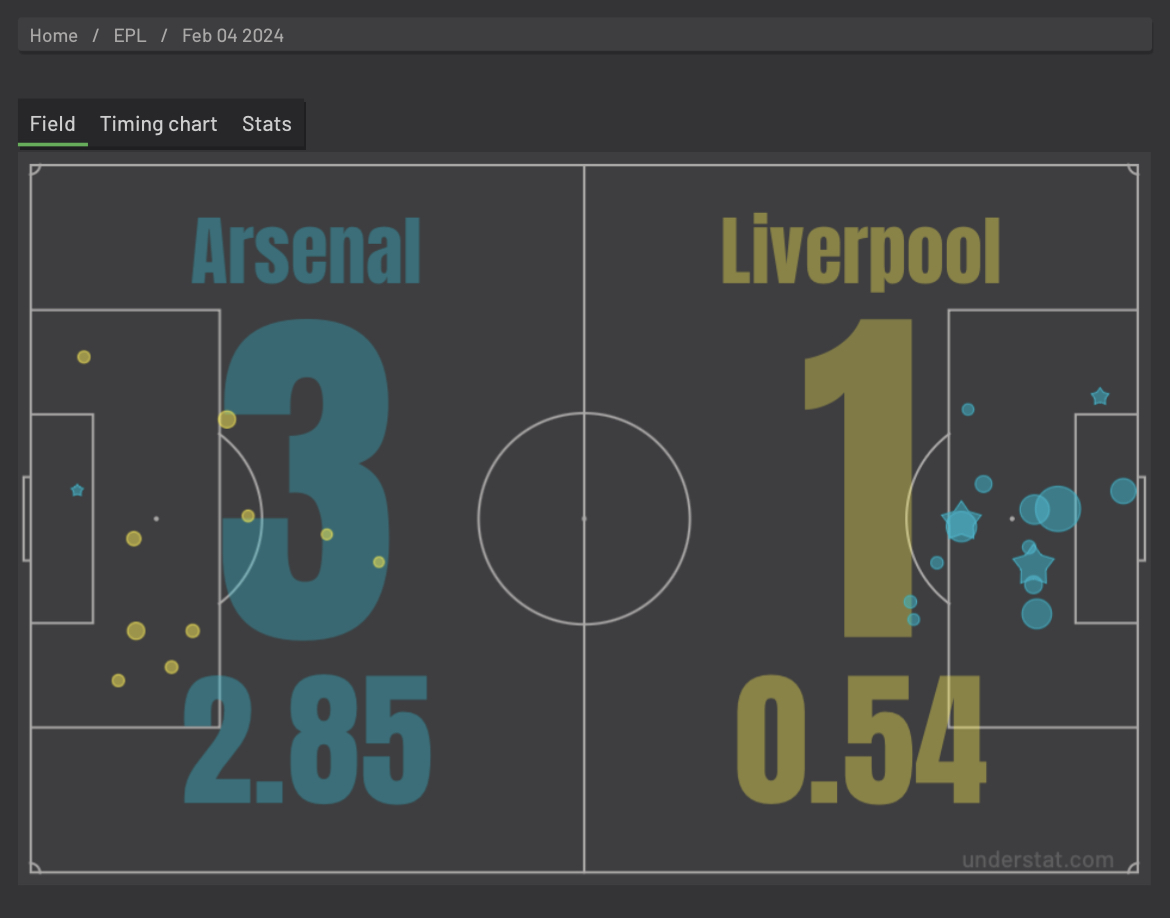Select yellow dot inside left penalty arc
Viewport: 1170px width, 918px height.
(x=248, y=516)
